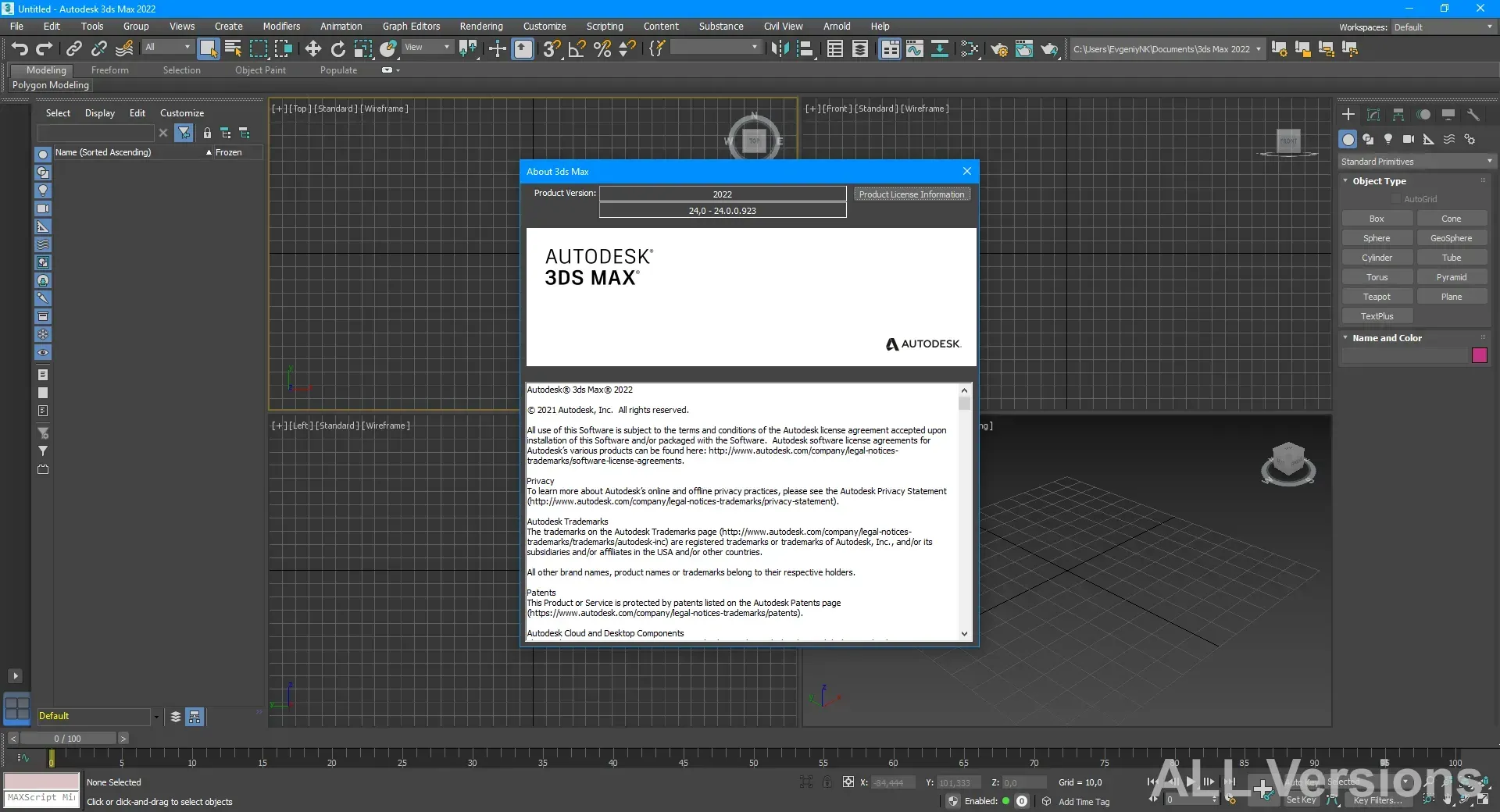Click the Play Animation button
1500x812 pixels.
tap(1191, 782)
